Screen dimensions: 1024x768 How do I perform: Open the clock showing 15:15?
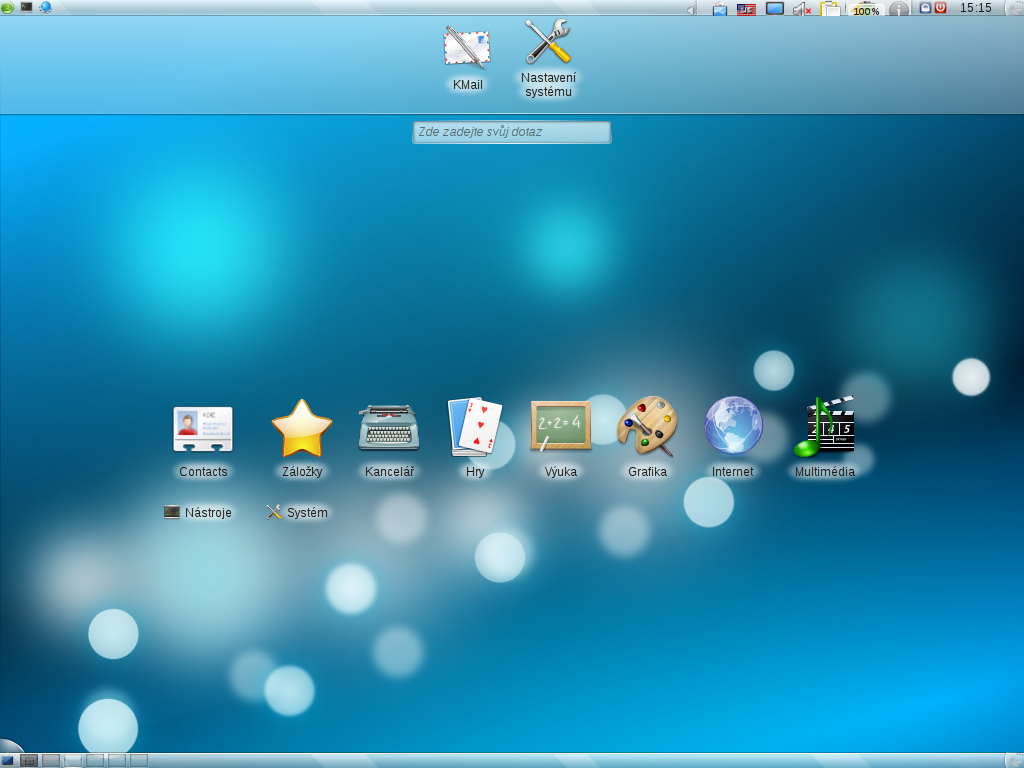click(976, 8)
